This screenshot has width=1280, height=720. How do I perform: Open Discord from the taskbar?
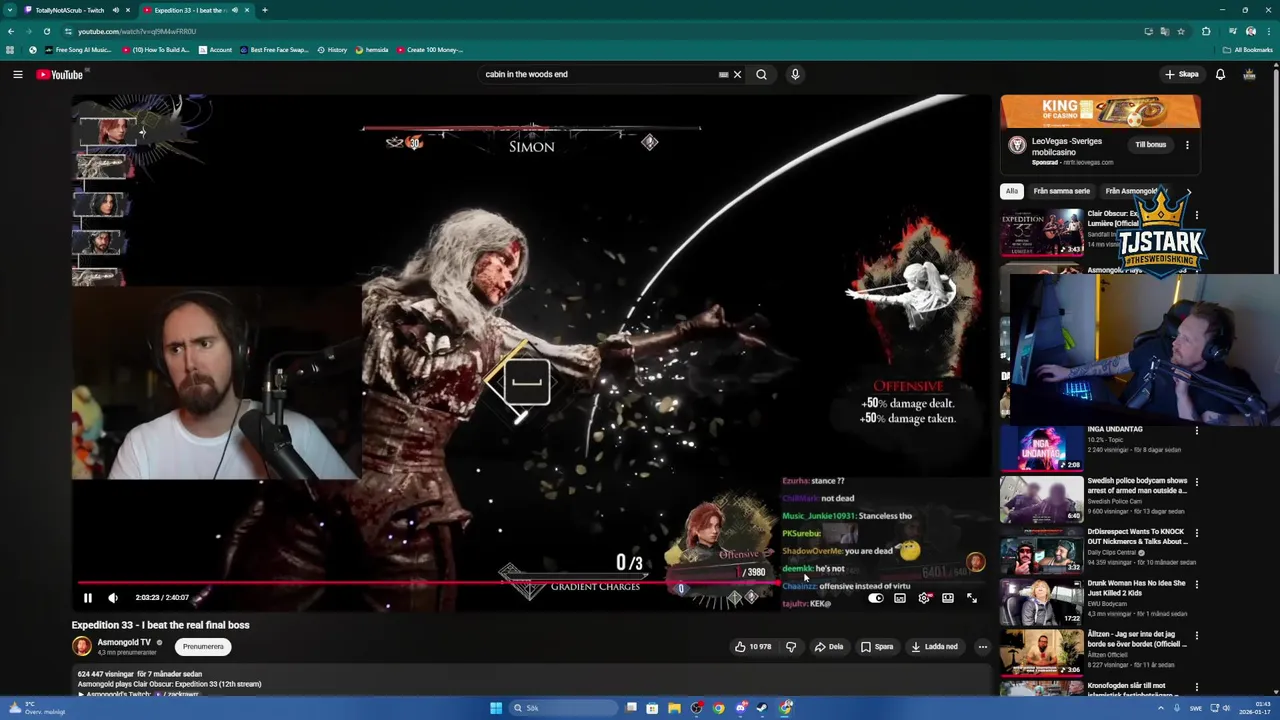pyautogui.click(x=740, y=708)
